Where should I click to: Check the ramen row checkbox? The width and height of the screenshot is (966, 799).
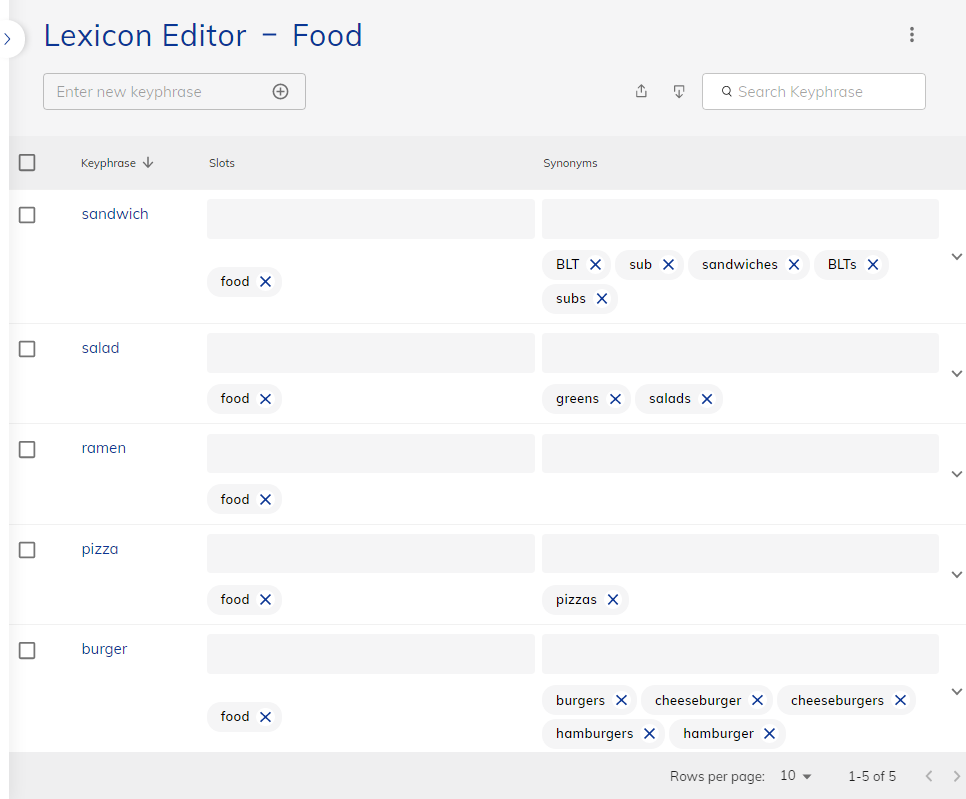pos(27,449)
